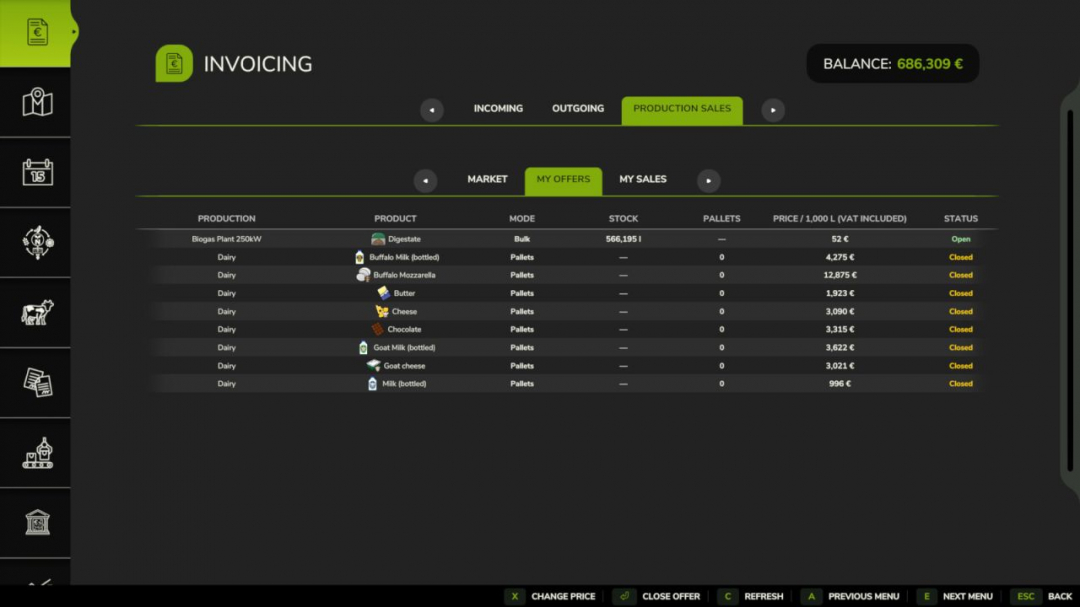Select the Production Sales tab
The width and height of the screenshot is (1080, 607).
click(682, 110)
